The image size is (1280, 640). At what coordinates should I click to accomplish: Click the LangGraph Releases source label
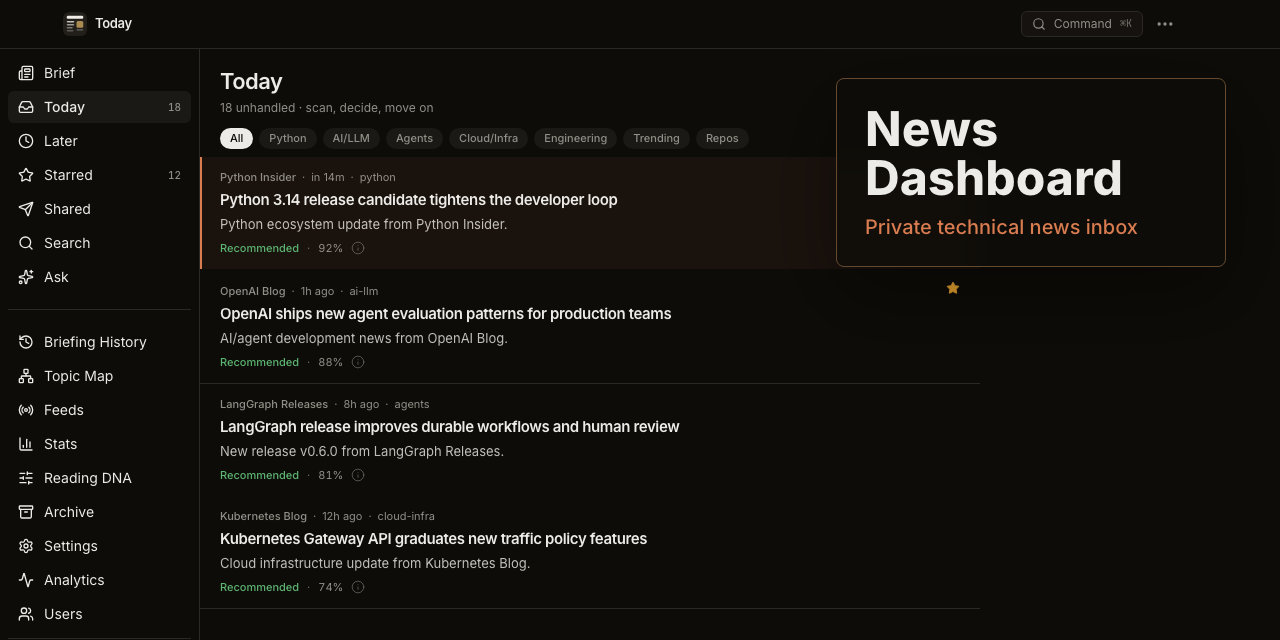274,404
